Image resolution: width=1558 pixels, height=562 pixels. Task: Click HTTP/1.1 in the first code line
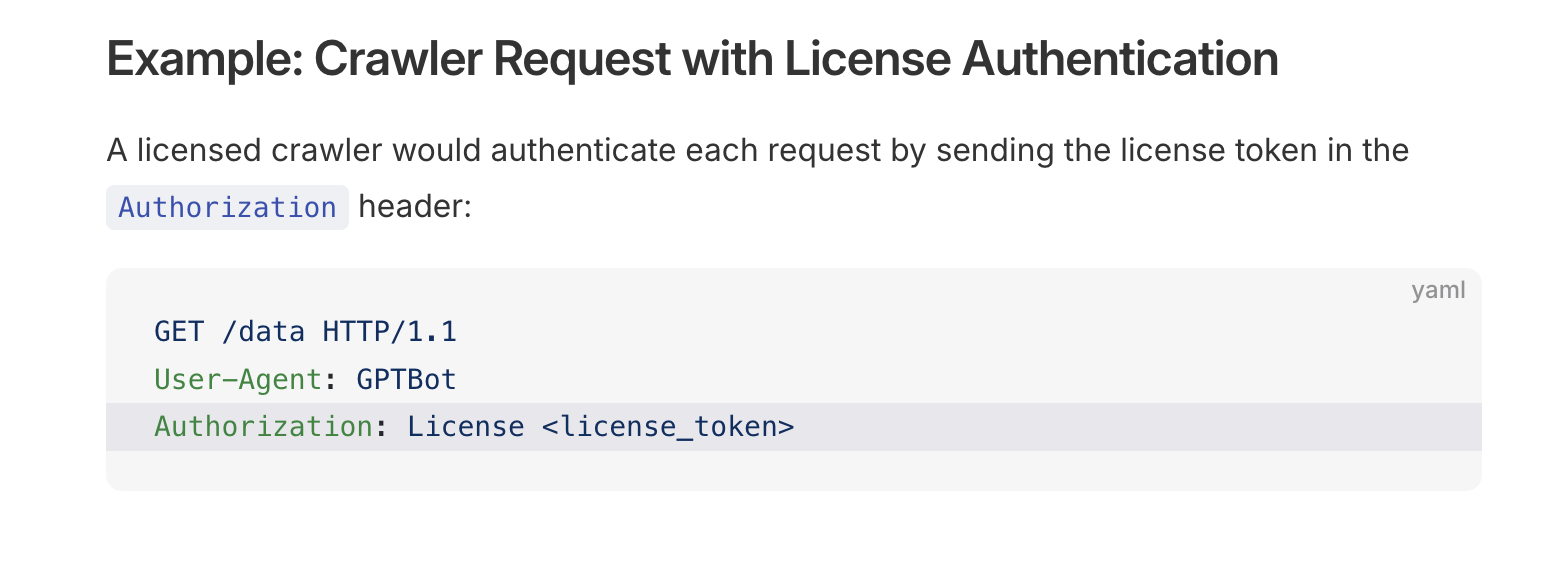click(389, 331)
